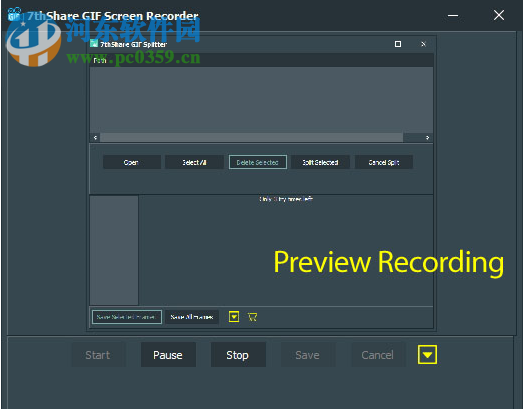The width and height of the screenshot is (529, 409).
Task: Click the 'Only 3 try times left' notice
Action: (286, 199)
